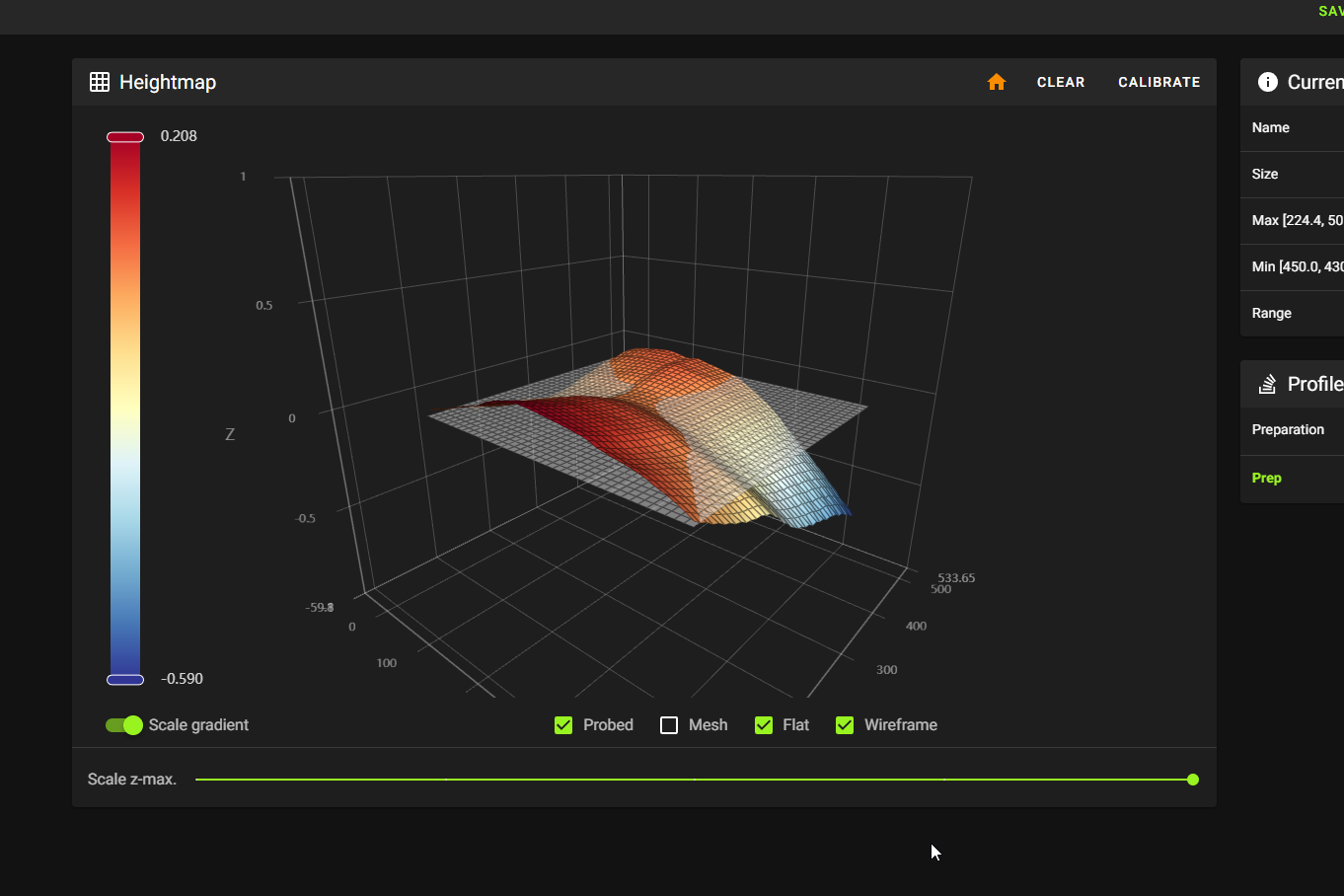
Task: Collapse the Heightmap panel via its title
Action: click(168, 82)
